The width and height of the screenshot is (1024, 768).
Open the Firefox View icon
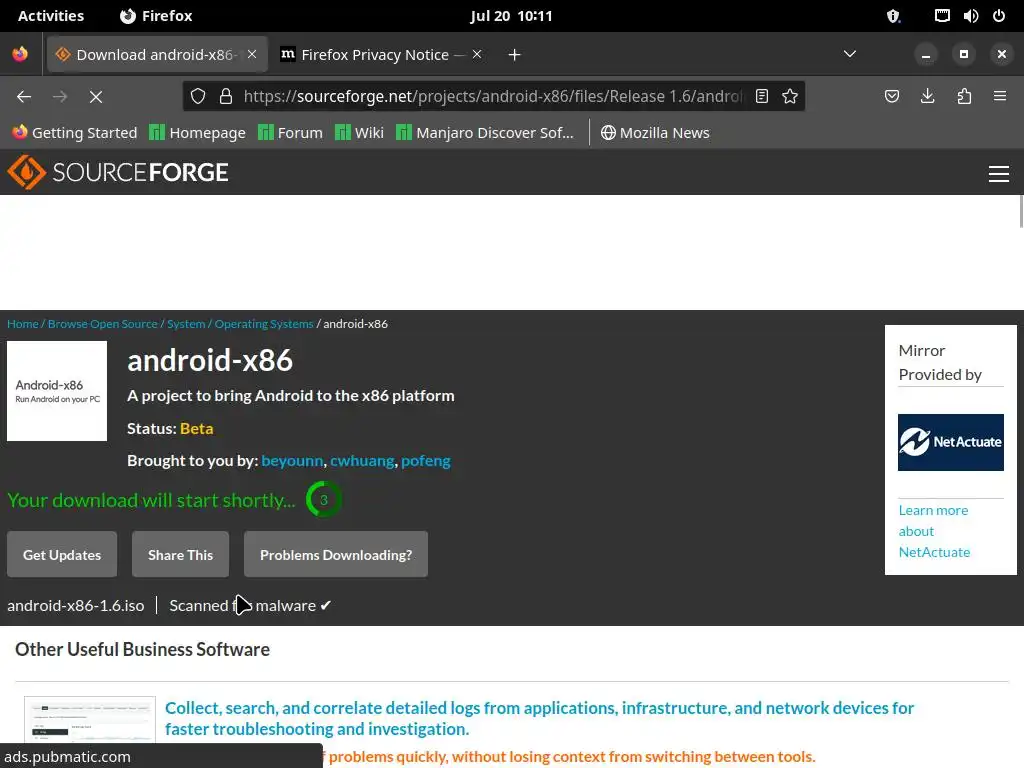pos(20,54)
